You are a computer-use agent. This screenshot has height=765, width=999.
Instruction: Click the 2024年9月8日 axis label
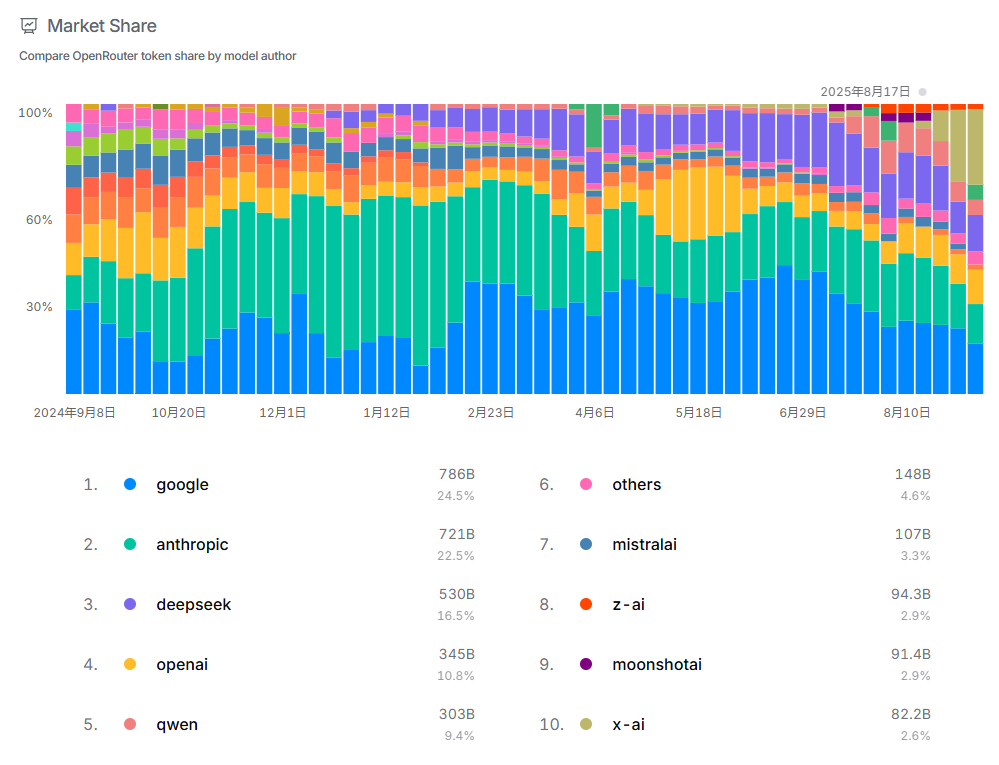(74, 412)
